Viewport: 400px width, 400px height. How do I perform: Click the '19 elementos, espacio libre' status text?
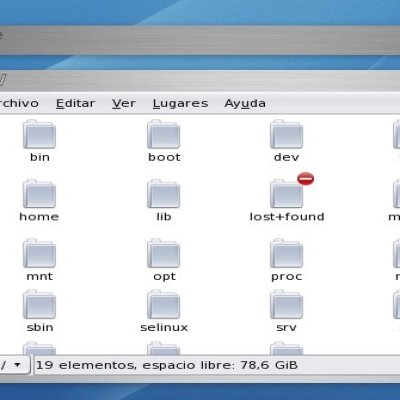coord(167,365)
